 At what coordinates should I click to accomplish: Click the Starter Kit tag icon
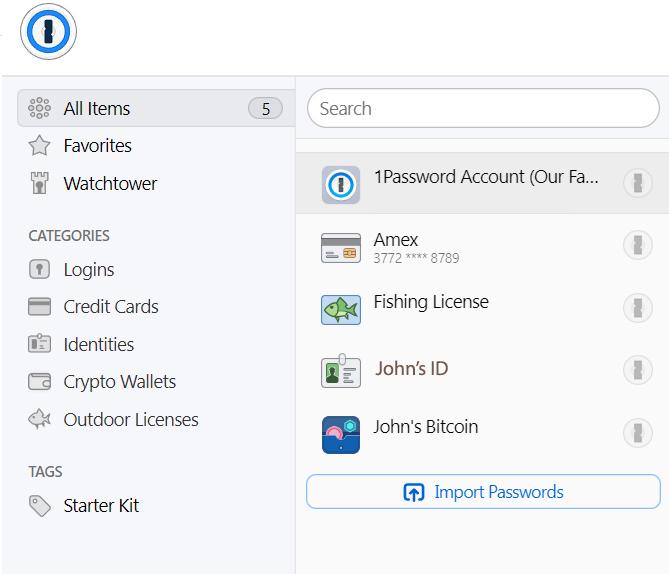39,506
